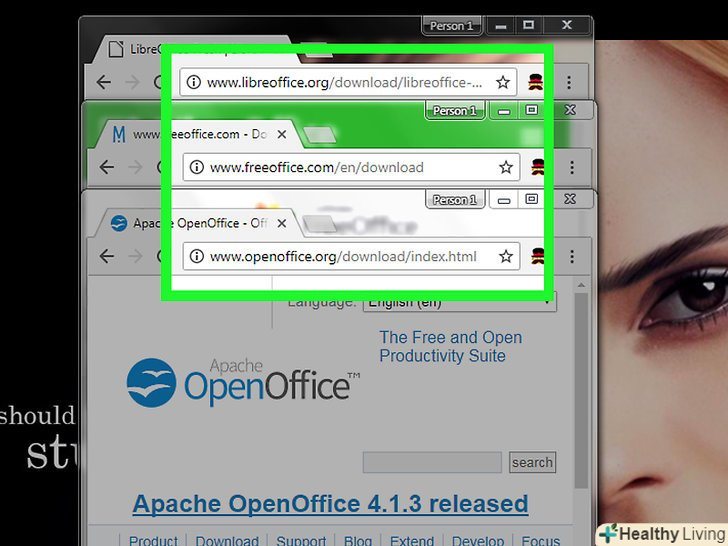Screen dimensions: 728x546
Task: Click the openoffice.org address bar
Action: [x=351, y=256]
